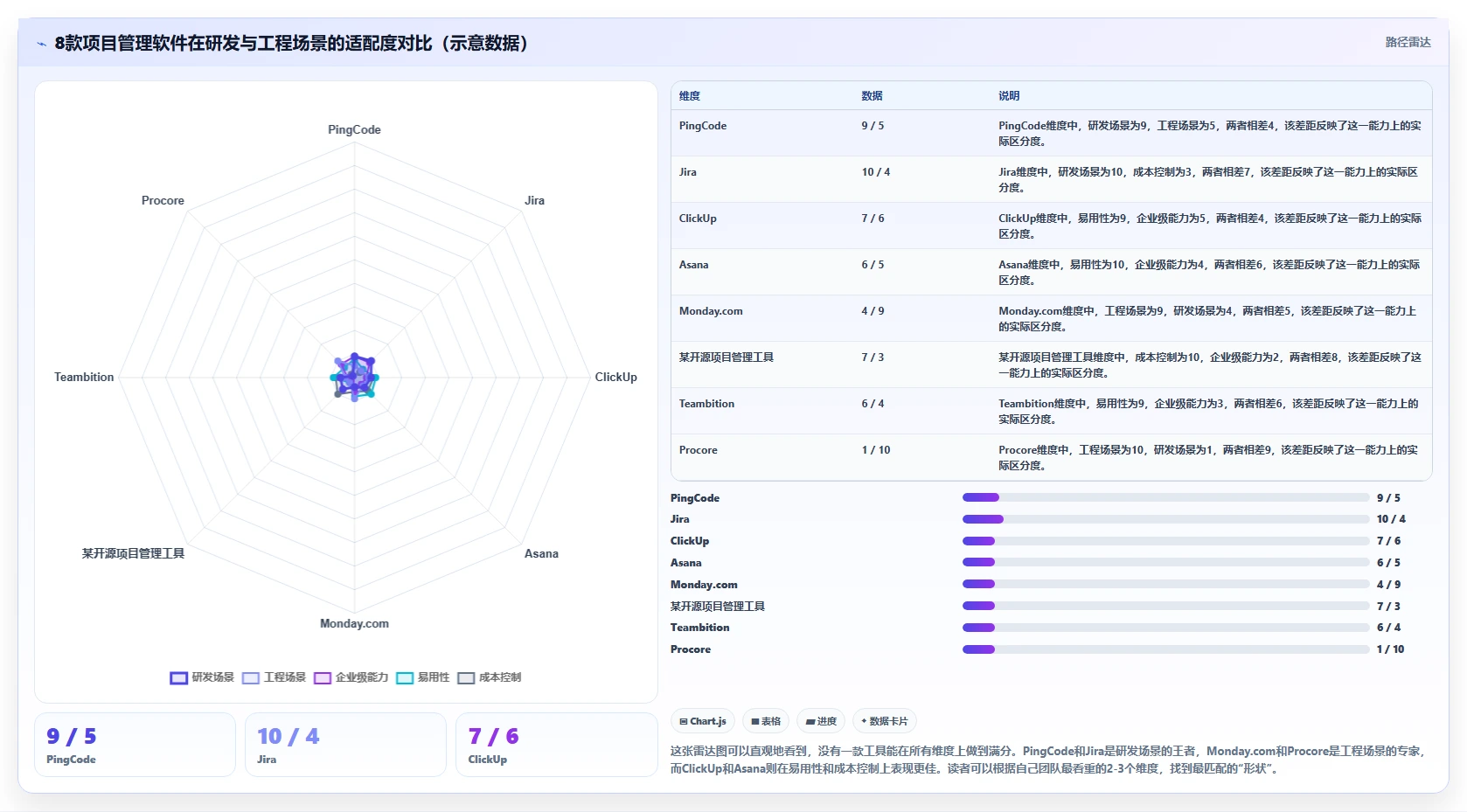Toggle the 工程场景 legend swatch
Viewport: 1467px width, 812px height.
(251, 678)
